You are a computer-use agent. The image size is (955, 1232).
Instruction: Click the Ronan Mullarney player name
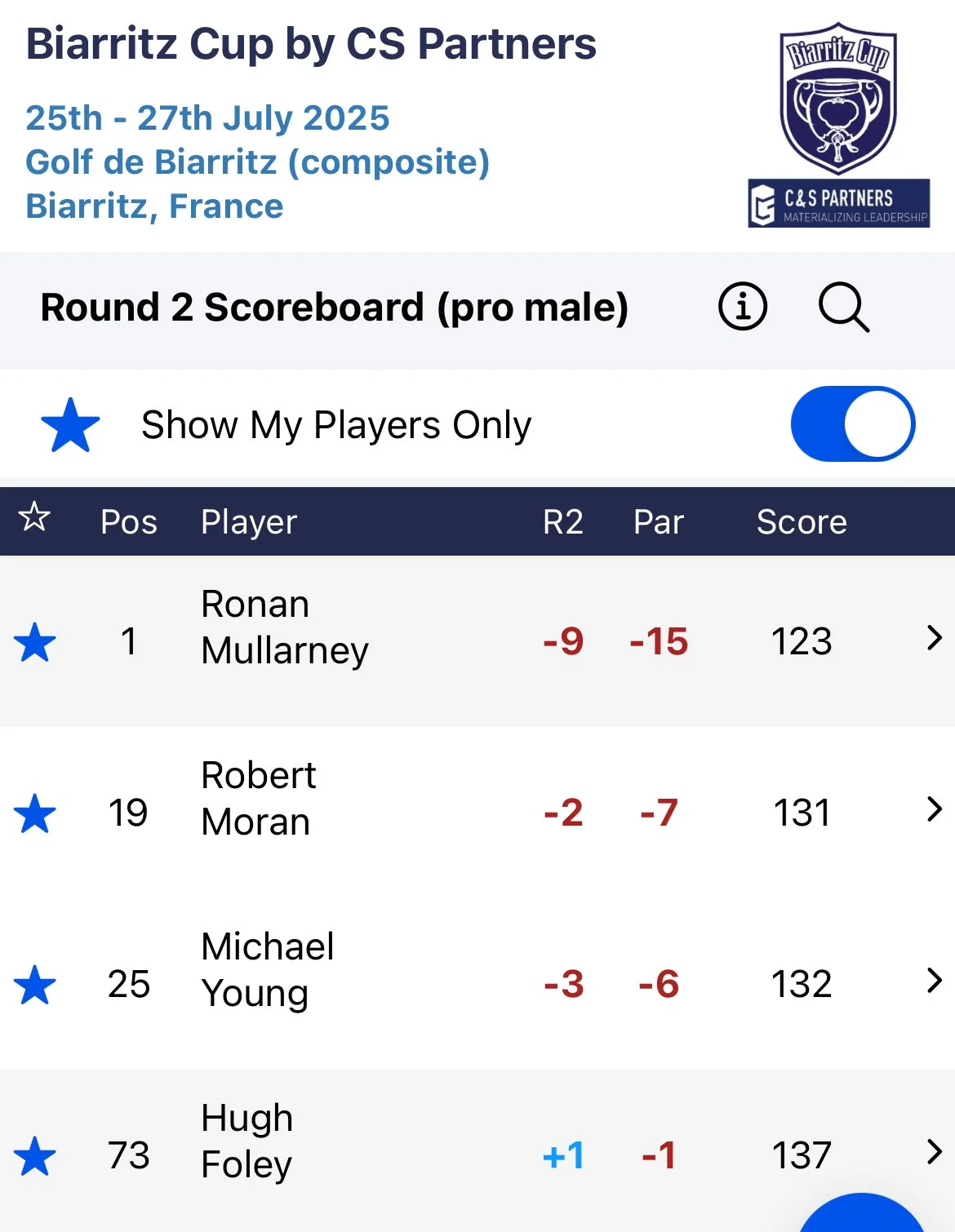coord(284,627)
